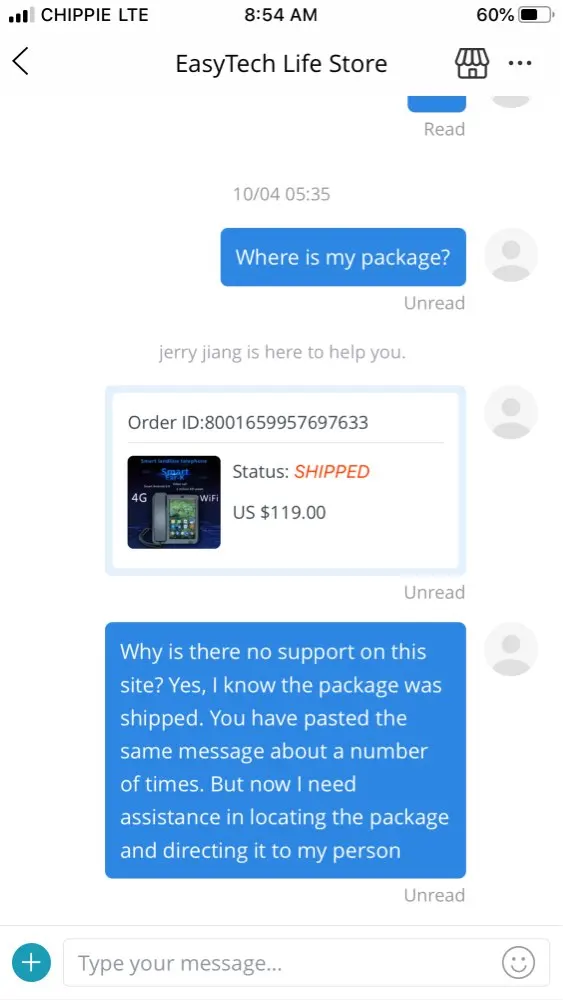Tap the "Where is my package?" bubble
The height and width of the screenshot is (1000, 563).
[343, 257]
